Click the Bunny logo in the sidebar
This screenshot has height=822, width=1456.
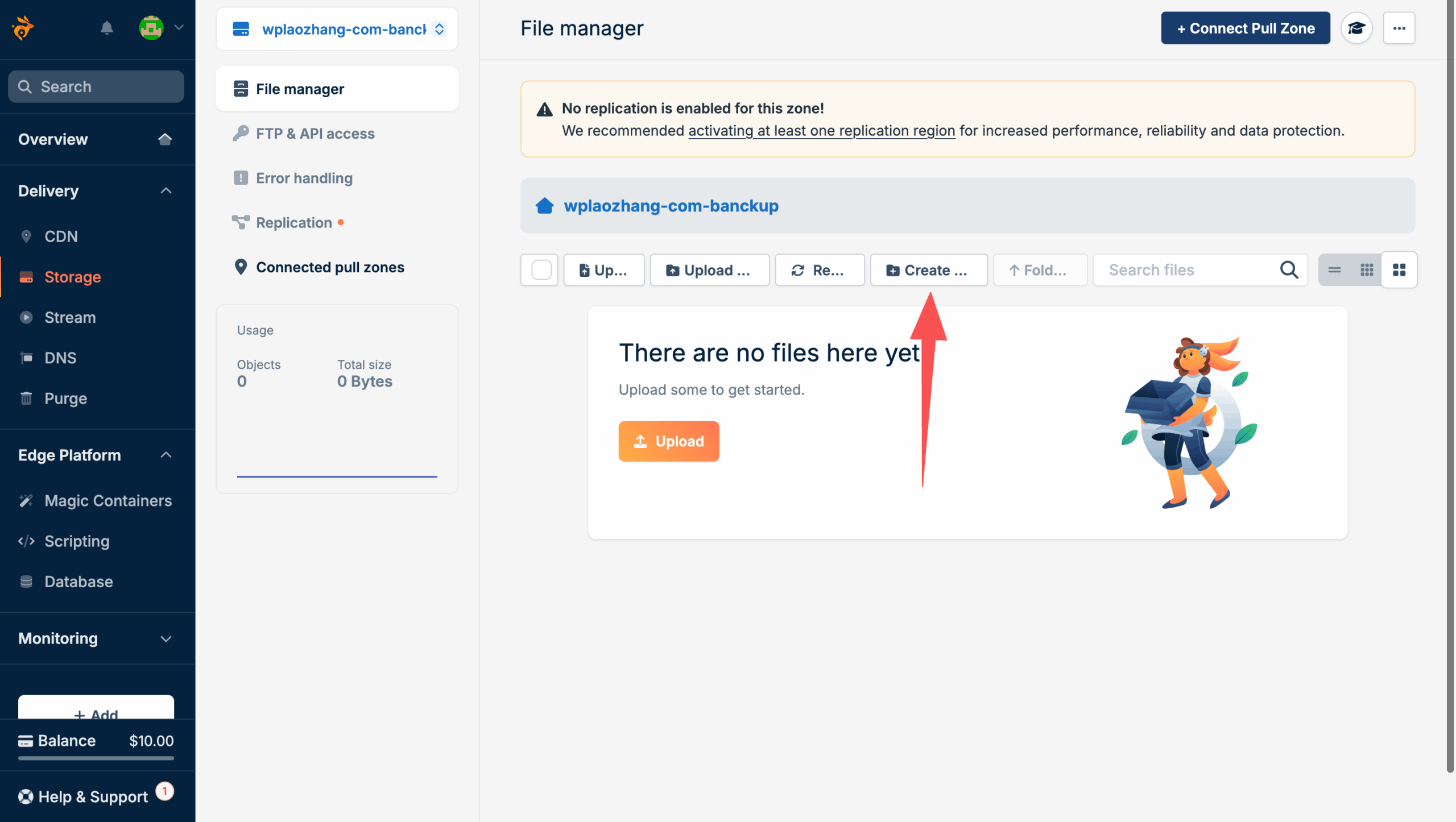pos(23,27)
